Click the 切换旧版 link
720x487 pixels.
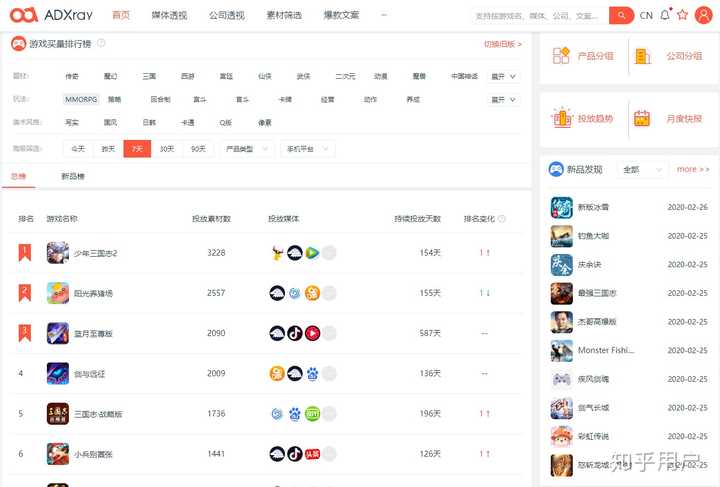point(503,44)
